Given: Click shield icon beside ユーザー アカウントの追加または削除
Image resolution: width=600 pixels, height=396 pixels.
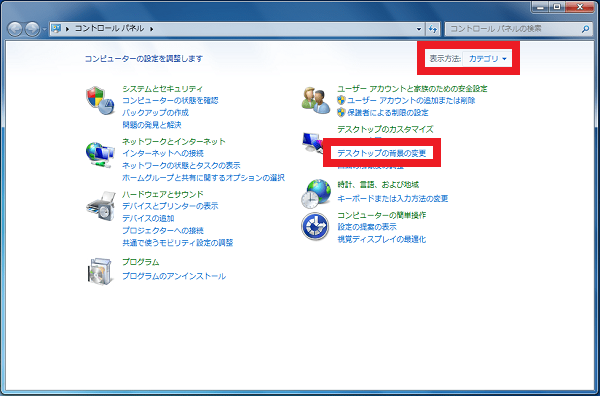Looking at the screenshot, I should (341, 100).
